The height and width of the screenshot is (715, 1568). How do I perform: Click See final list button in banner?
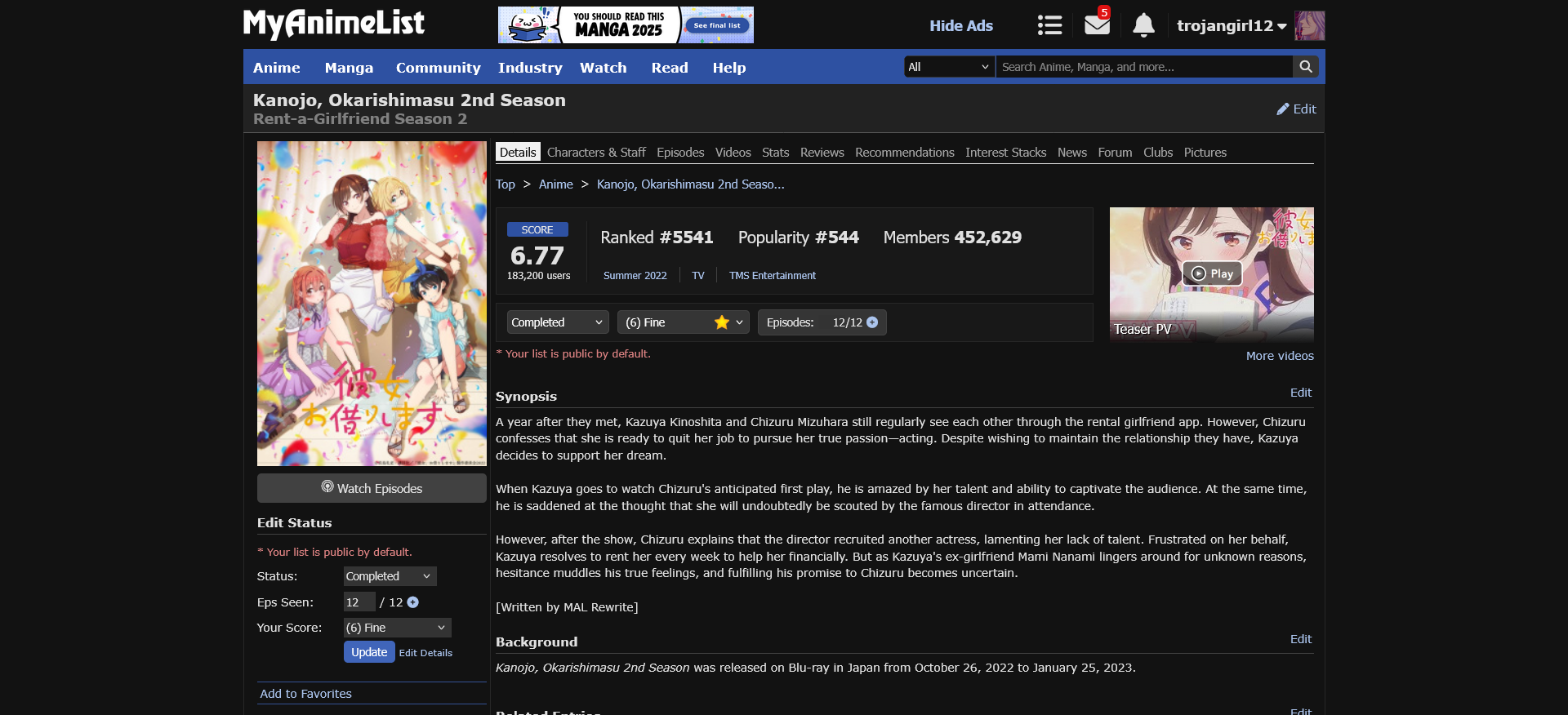pos(716,25)
